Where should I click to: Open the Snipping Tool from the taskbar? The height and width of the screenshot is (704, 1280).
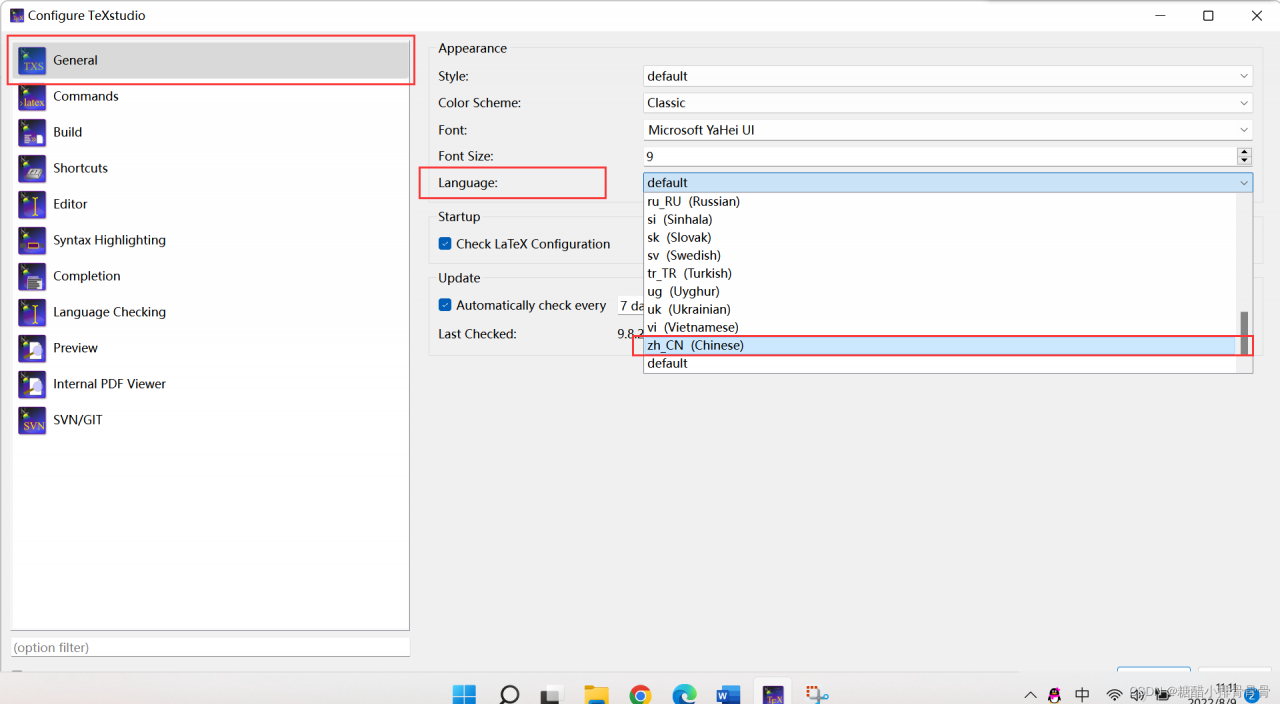(x=817, y=694)
